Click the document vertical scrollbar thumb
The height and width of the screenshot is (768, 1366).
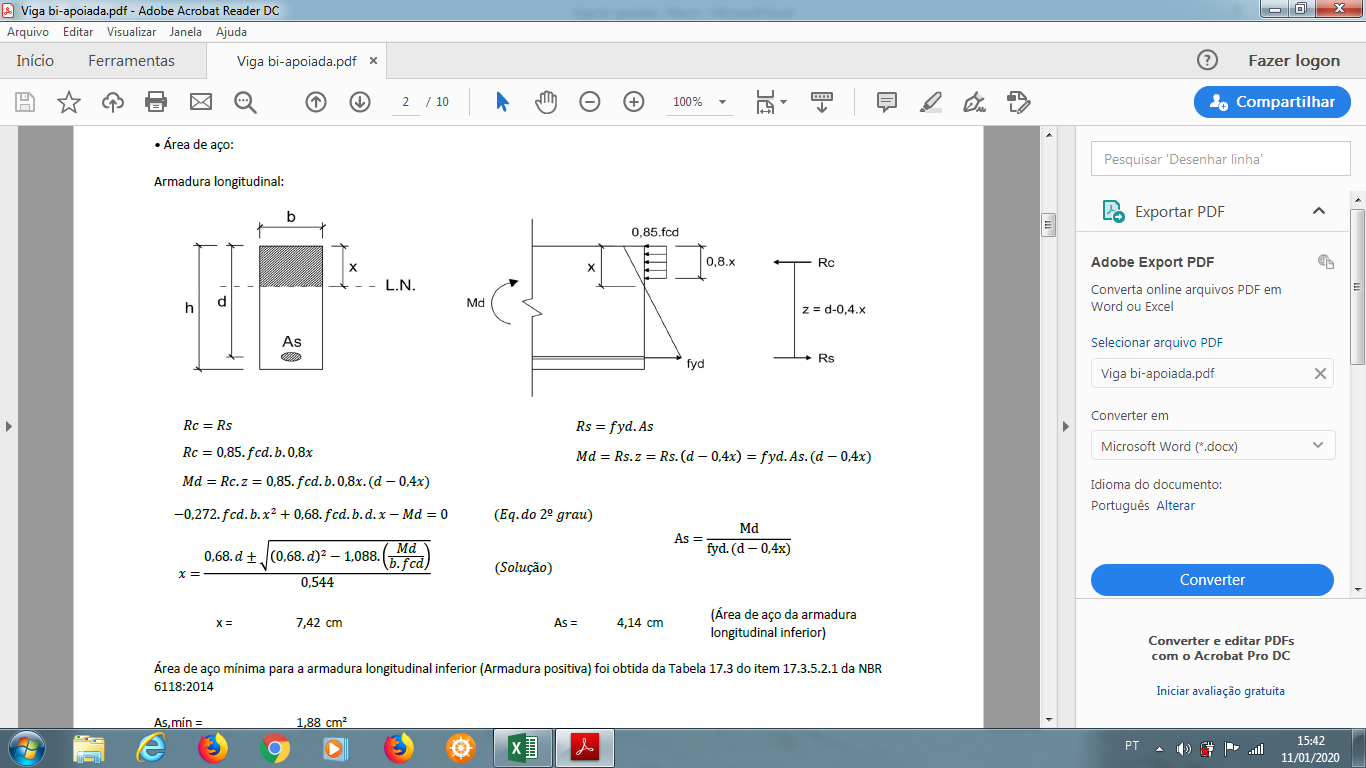pyautogui.click(x=1048, y=224)
